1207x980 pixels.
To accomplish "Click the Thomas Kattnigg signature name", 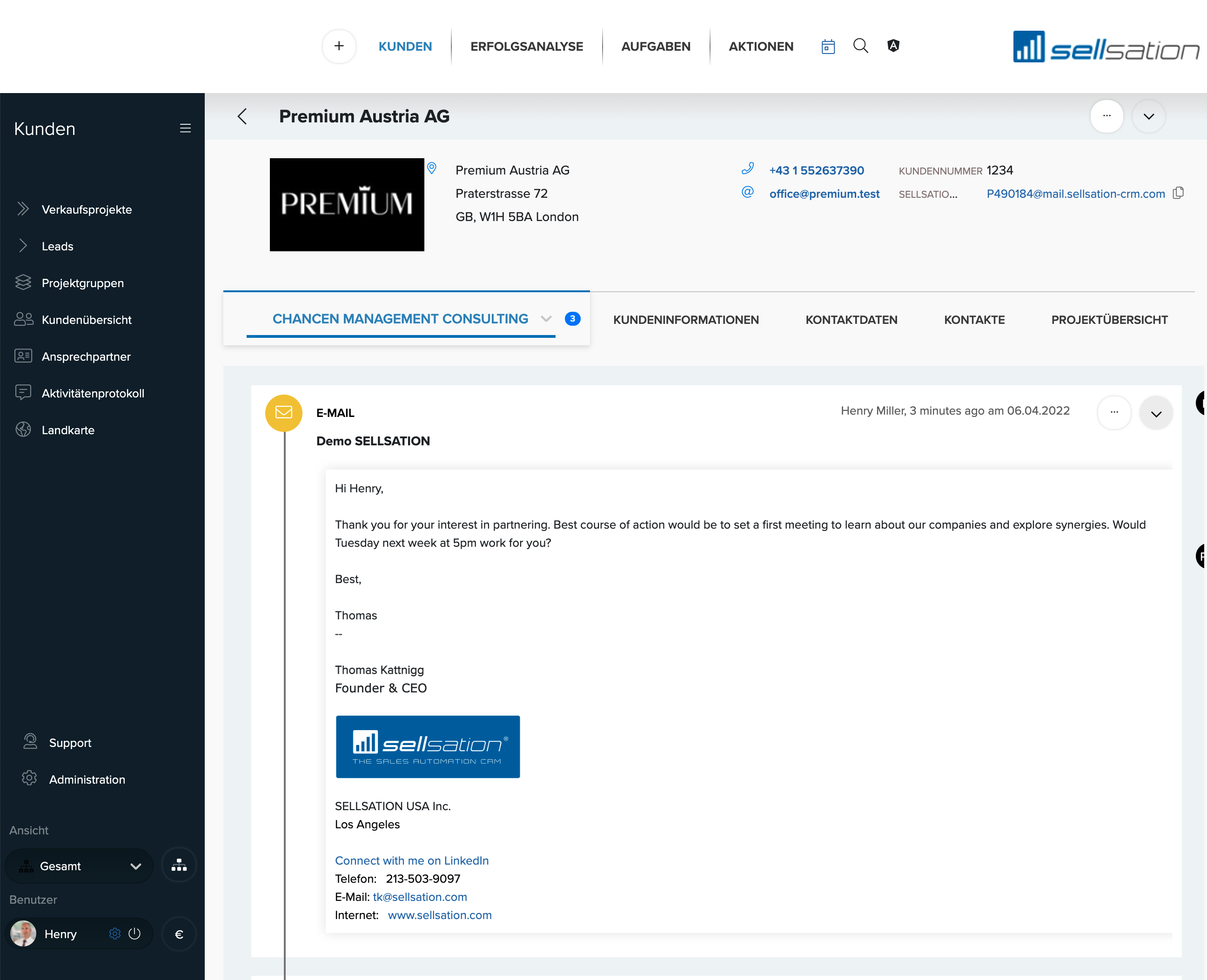I will point(379,670).
